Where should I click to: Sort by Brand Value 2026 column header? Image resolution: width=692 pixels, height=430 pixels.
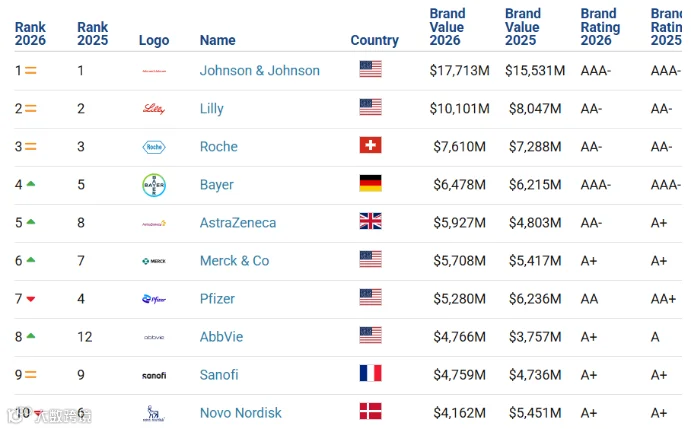click(447, 27)
